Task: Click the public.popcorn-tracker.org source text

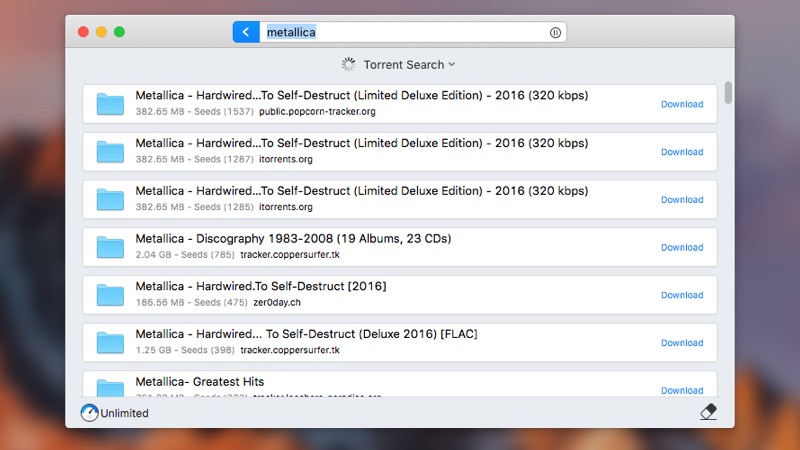Action: tap(317, 111)
